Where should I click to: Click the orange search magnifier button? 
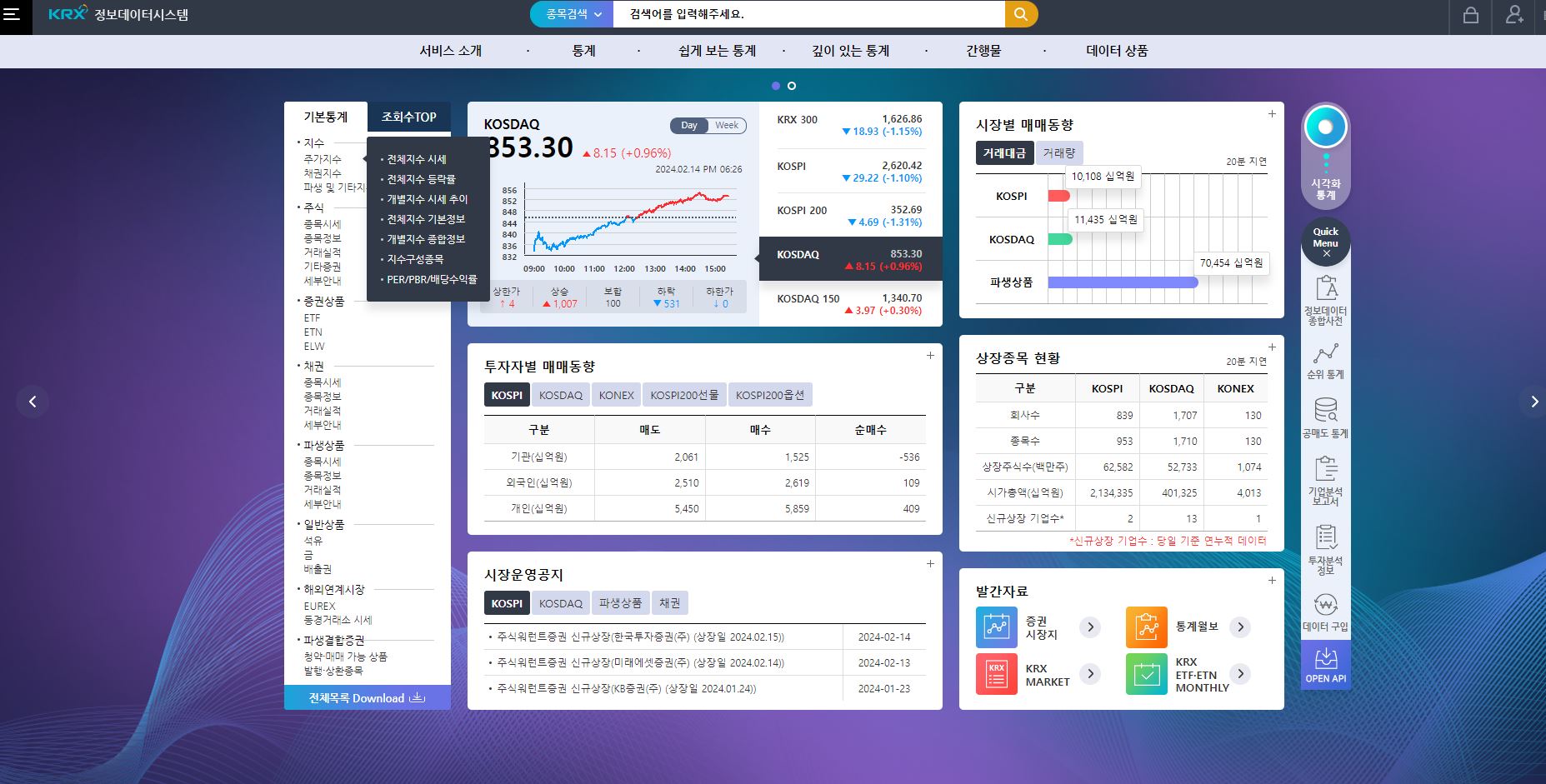pyautogui.click(x=1021, y=13)
